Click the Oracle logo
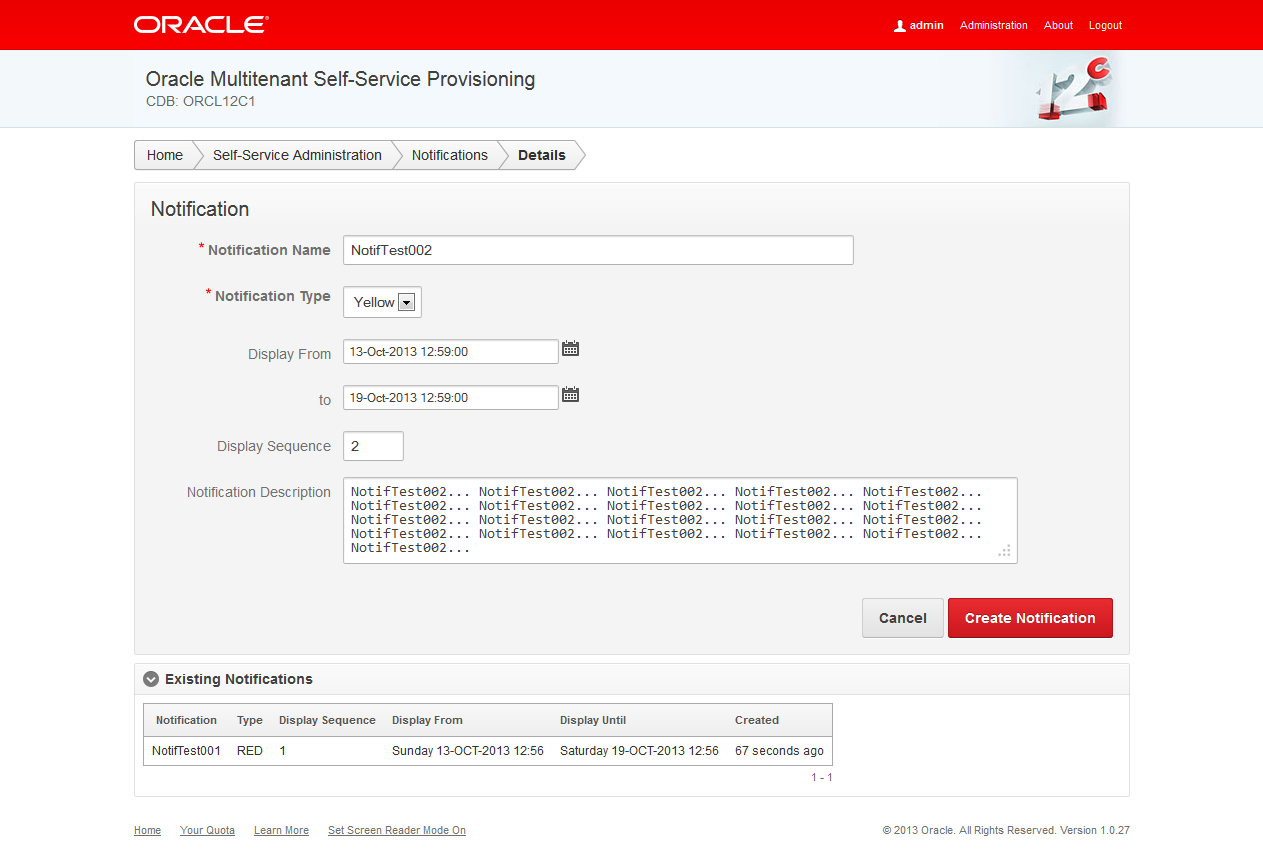The image size is (1263, 863). coord(201,25)
